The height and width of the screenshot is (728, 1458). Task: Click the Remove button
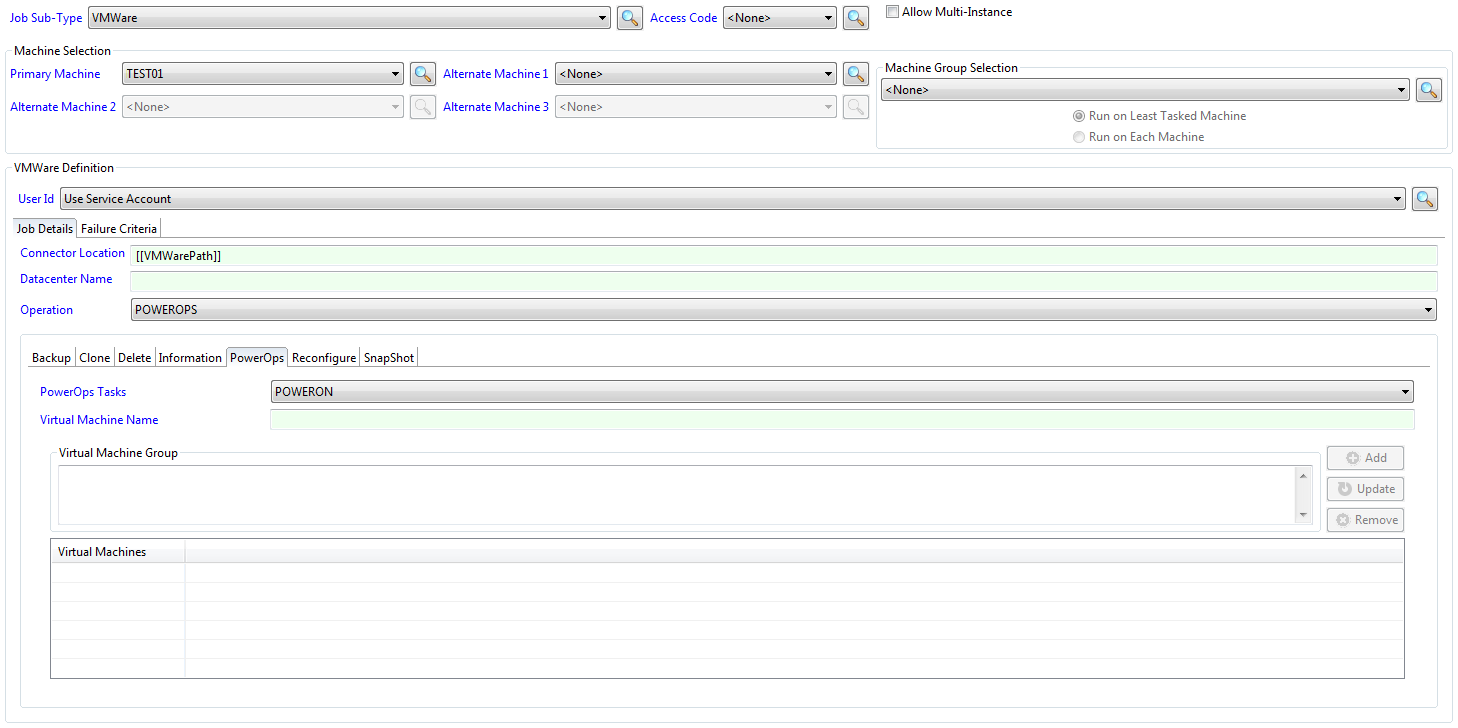(1365, 520)
